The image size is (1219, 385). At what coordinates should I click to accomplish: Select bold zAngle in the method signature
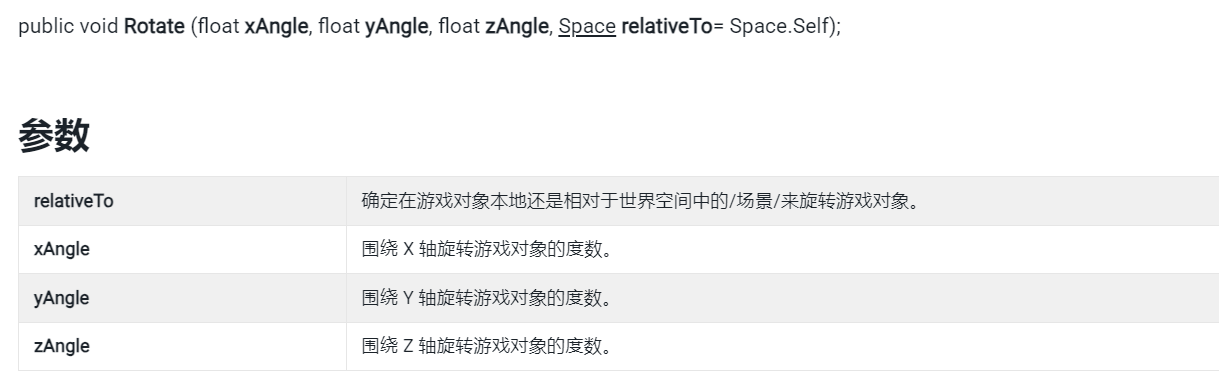click(x=517, y=26)
